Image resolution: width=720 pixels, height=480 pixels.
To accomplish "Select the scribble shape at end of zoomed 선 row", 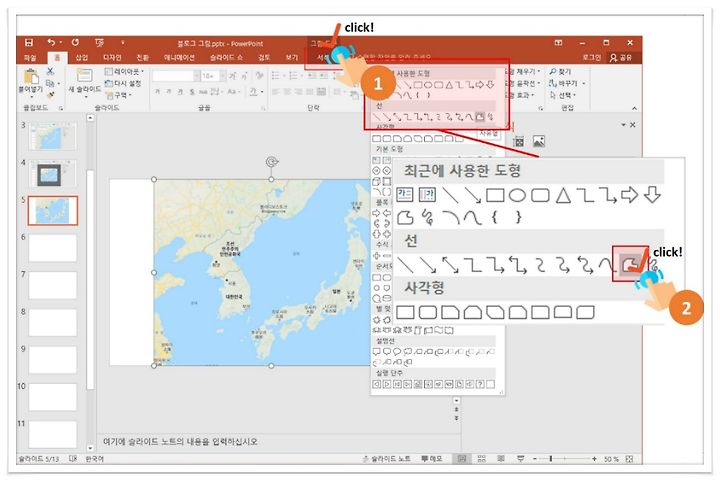I will (655, 265).
